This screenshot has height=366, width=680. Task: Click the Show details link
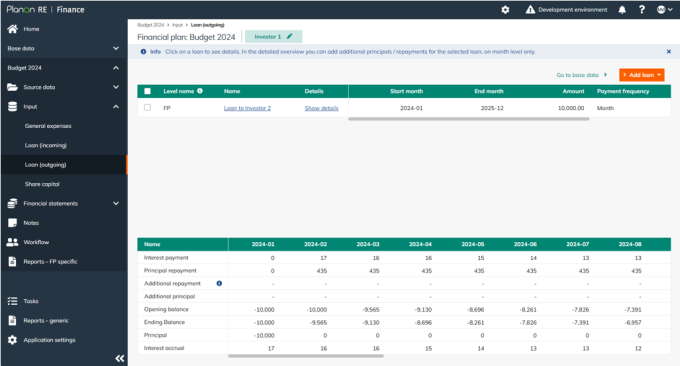(x=321, y=108)
